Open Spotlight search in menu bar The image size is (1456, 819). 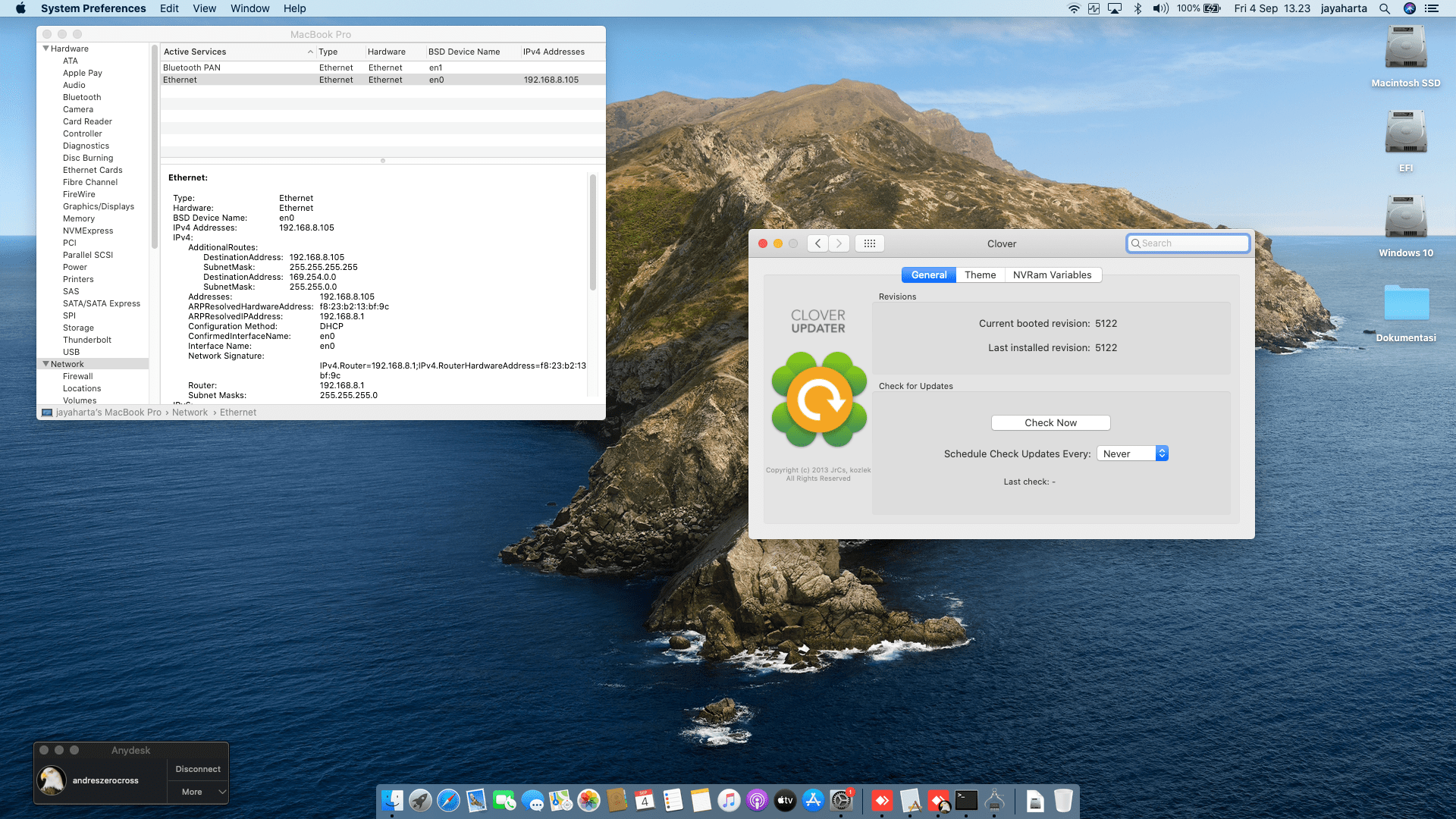1385,8
